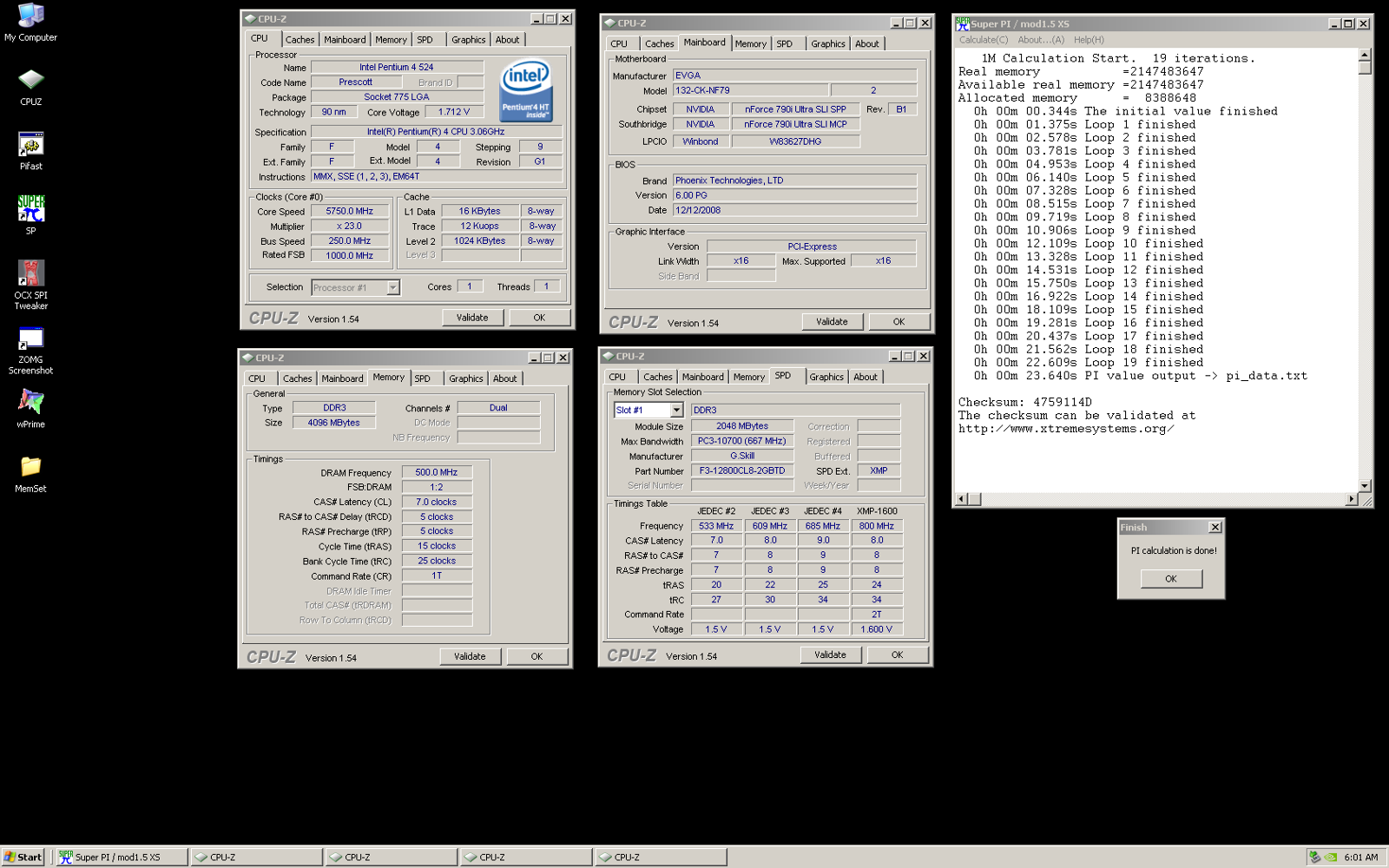Switch to Mainboard tab in top-left CPU-Z
This screenshot has width=1389, height=868.
345,40
